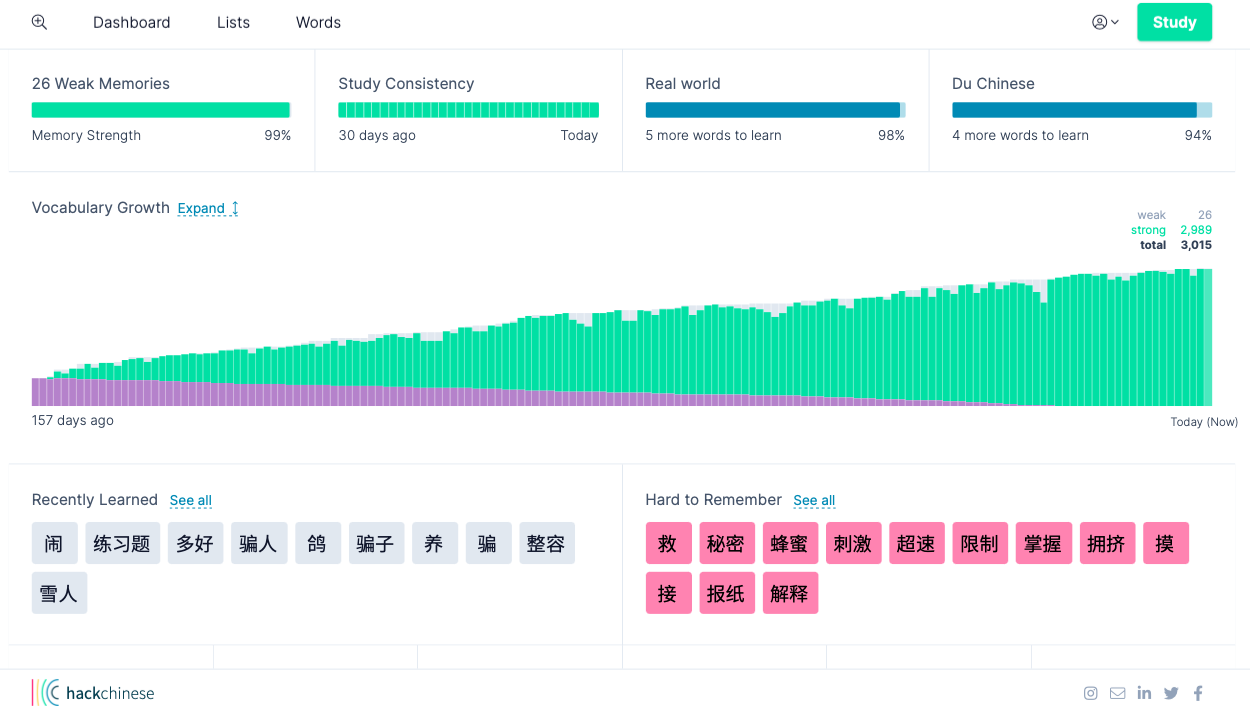Click the hackchinese logo

click(x=94, y=693)
